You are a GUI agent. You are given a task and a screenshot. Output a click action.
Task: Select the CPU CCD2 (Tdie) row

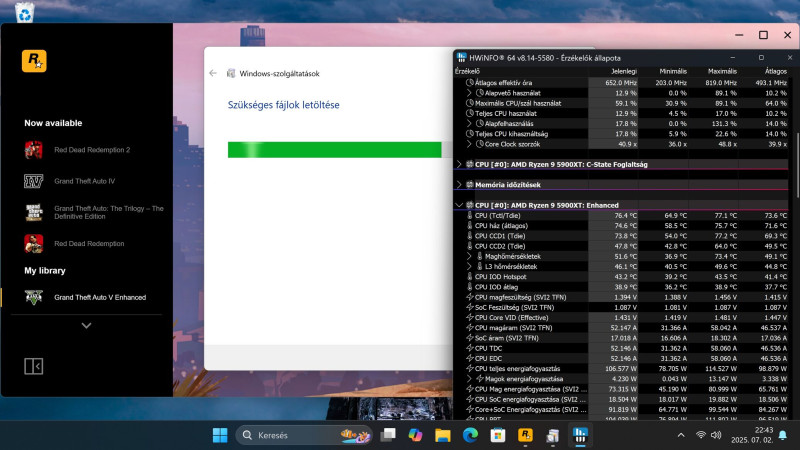[x=621, y=246]
